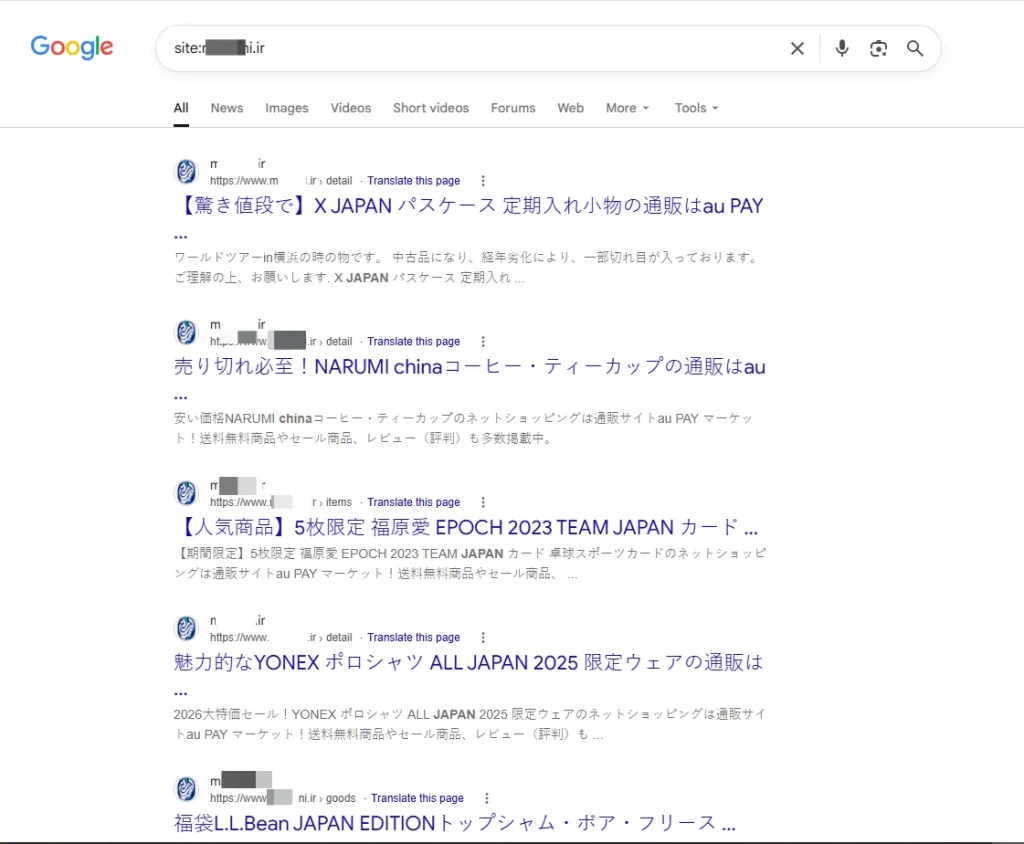Click the snippet starting 2026大特価セール
This screenshot has width=1024, height=844.
(470, 724)
